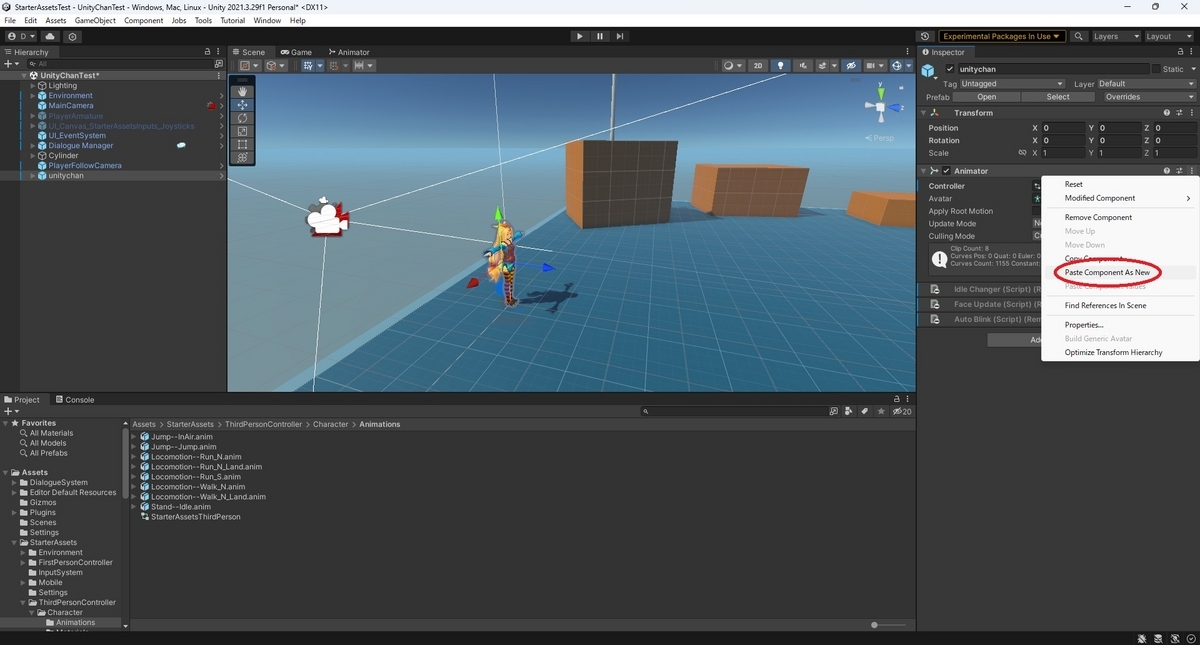Click the debug mode bug icon in status bar
The image size is (1200, 645).
click(x=1142, y=638)
